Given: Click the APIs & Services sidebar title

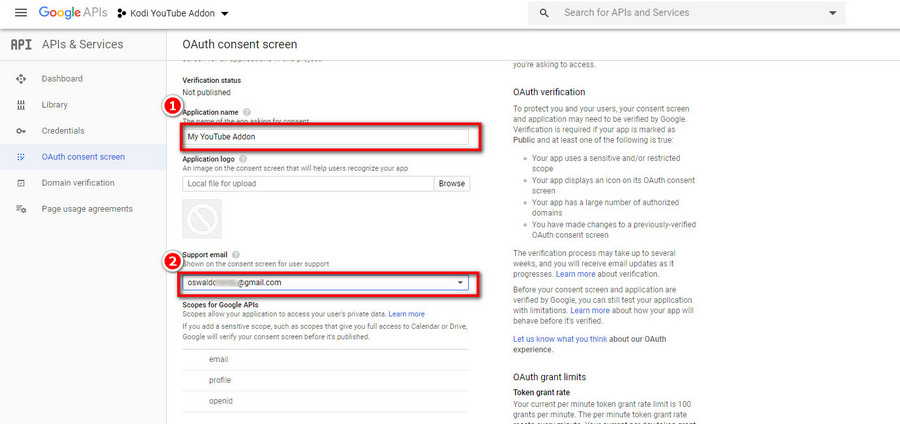Looking at the screenshot, I should (x=83, y=44).
